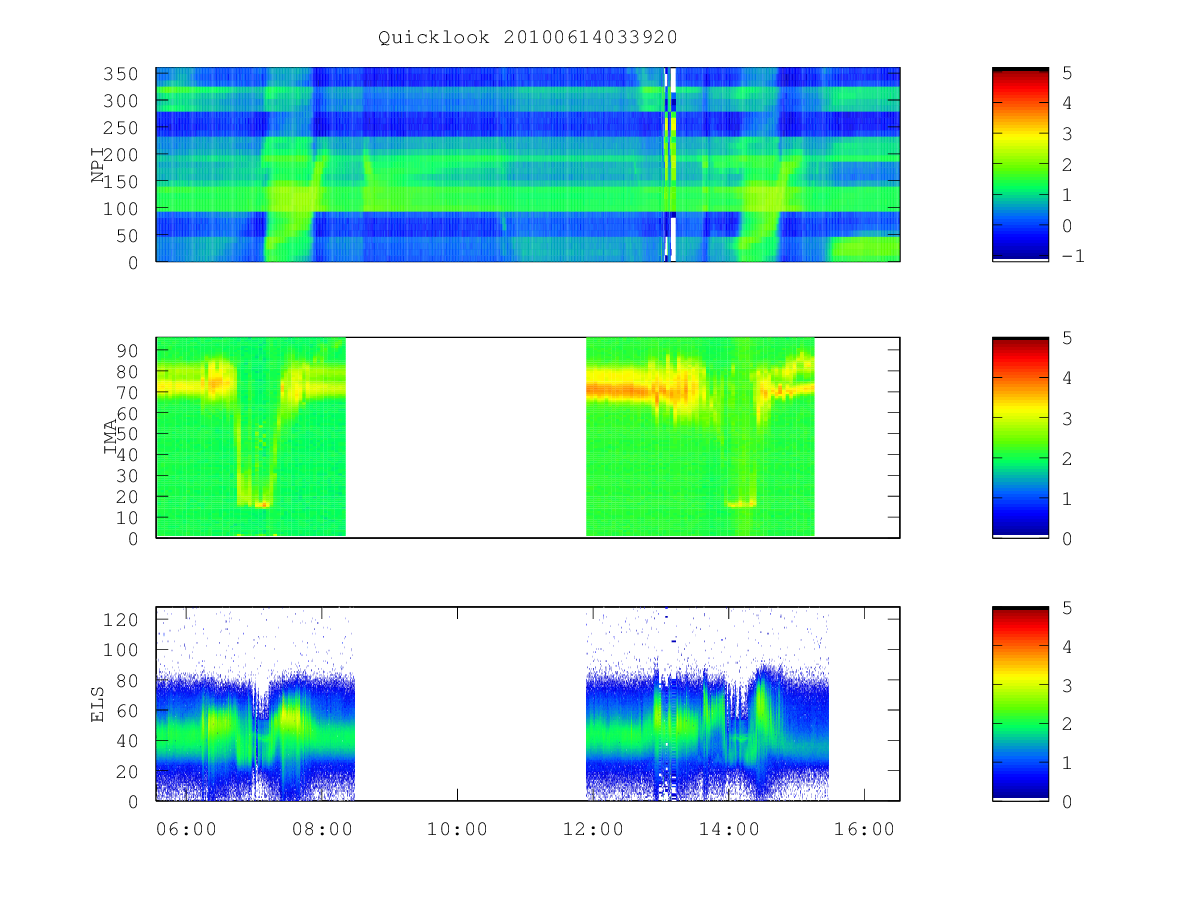Select the NPI colorbar at the top
This screenshot has width=1200, height=900.
pyautogui.click(x=1020, y=165)
